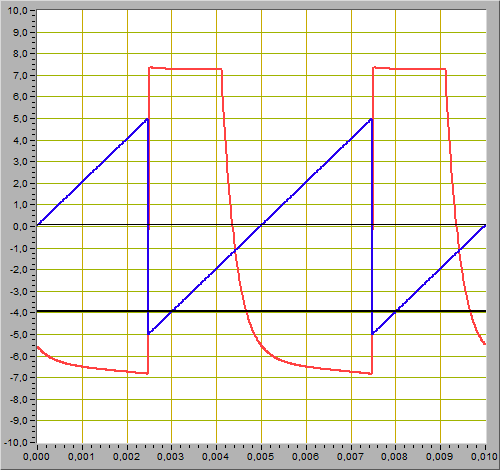Click the 0,001 x-axis label

coord(81,457)
